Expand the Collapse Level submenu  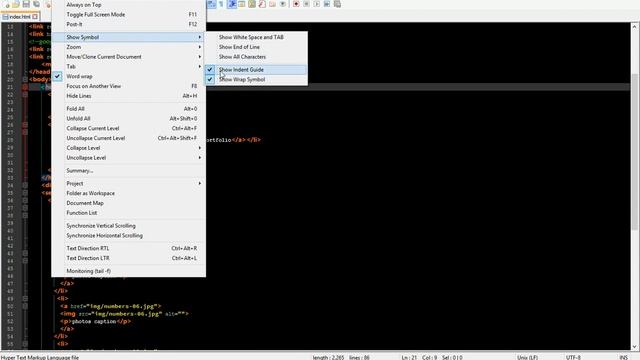click(128, 148)
